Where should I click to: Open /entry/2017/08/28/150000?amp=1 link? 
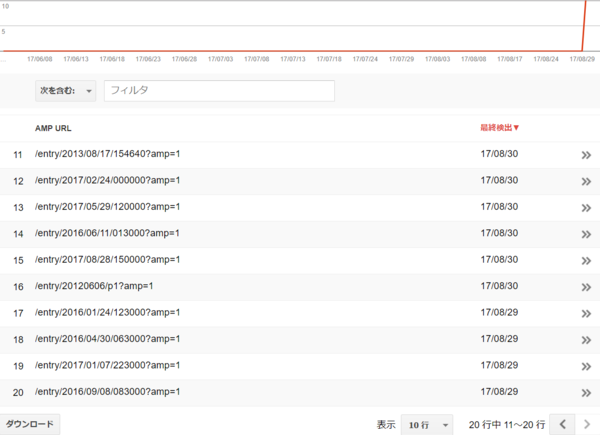[108, 259]
